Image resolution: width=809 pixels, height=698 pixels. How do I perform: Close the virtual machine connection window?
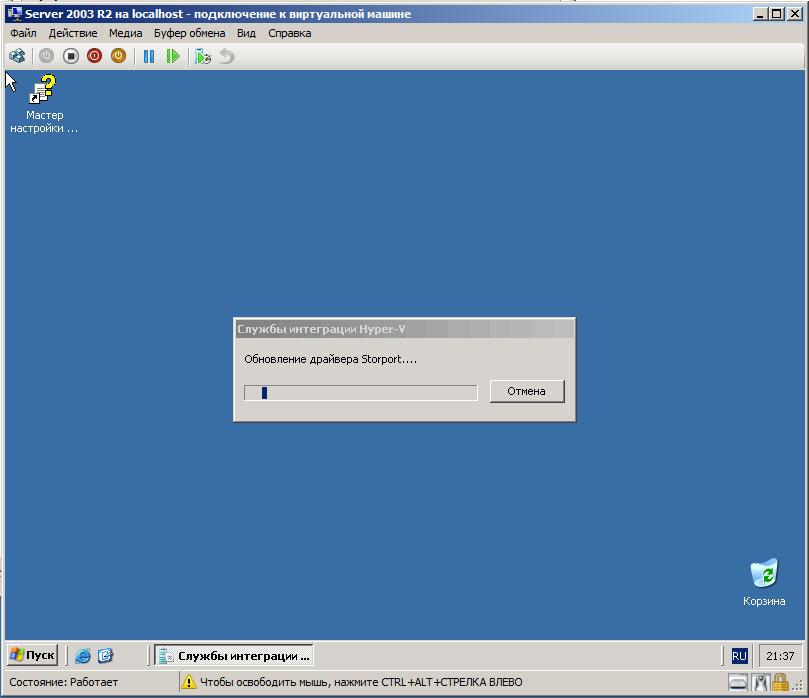pyautogui.click(x=795, y=14)
